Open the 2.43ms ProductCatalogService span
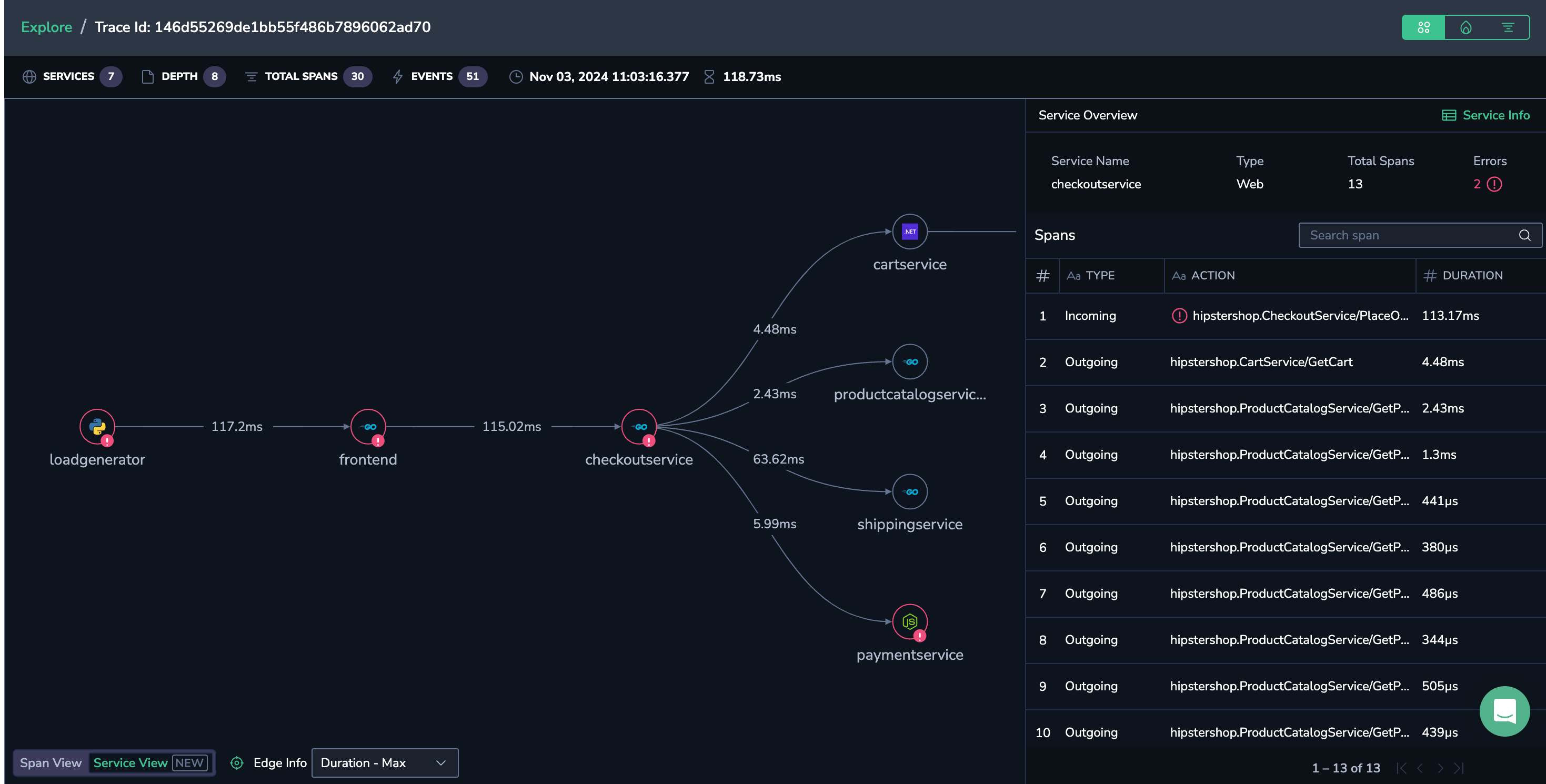The width and height of the screenshot is (1546, 784). (1286, 408)
